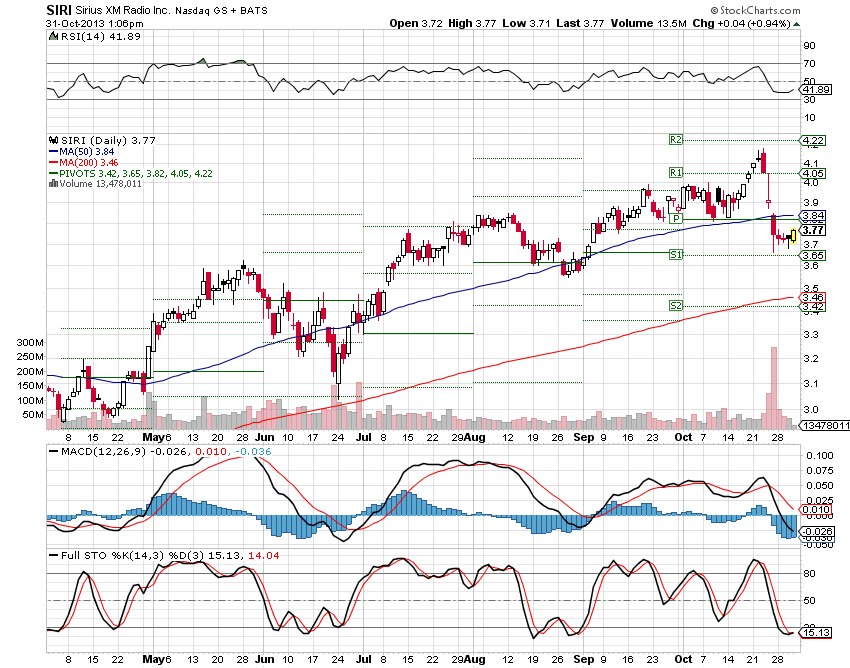Screen dimensions: 850x668
Task: Click the SIRI (Daily) 3.77 legend entry
Action: click(x=108, y=140)
